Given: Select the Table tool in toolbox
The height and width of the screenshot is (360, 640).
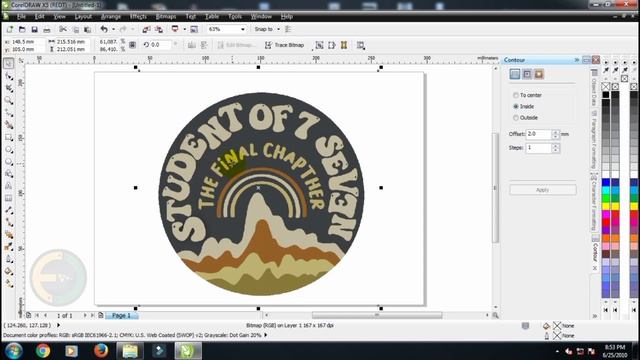Looking at the screenshot, I should point(9,198).
